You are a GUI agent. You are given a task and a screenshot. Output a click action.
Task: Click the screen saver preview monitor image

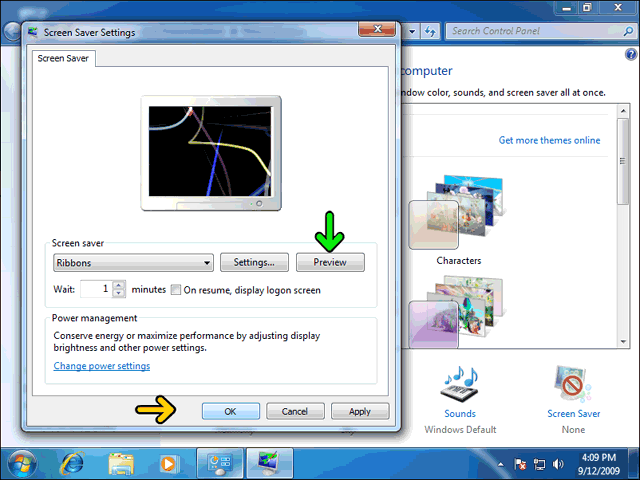point(211,153)
